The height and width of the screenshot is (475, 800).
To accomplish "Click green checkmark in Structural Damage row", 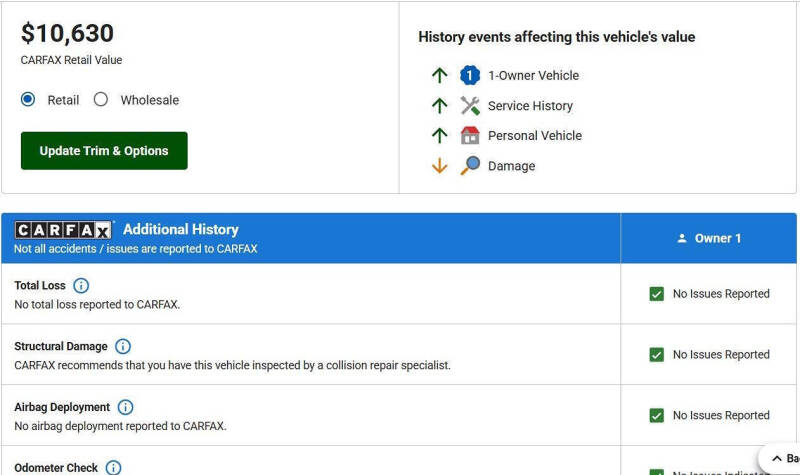I will pos(657,355).
